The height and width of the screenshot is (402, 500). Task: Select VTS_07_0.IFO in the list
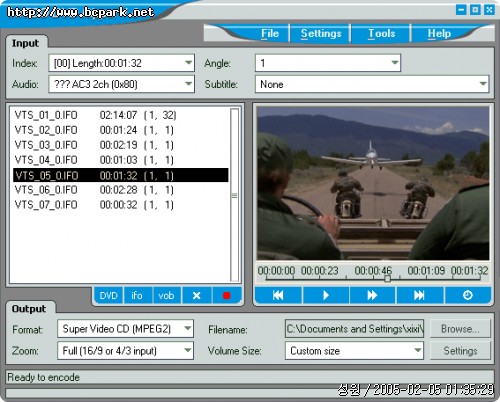(121, 205)
